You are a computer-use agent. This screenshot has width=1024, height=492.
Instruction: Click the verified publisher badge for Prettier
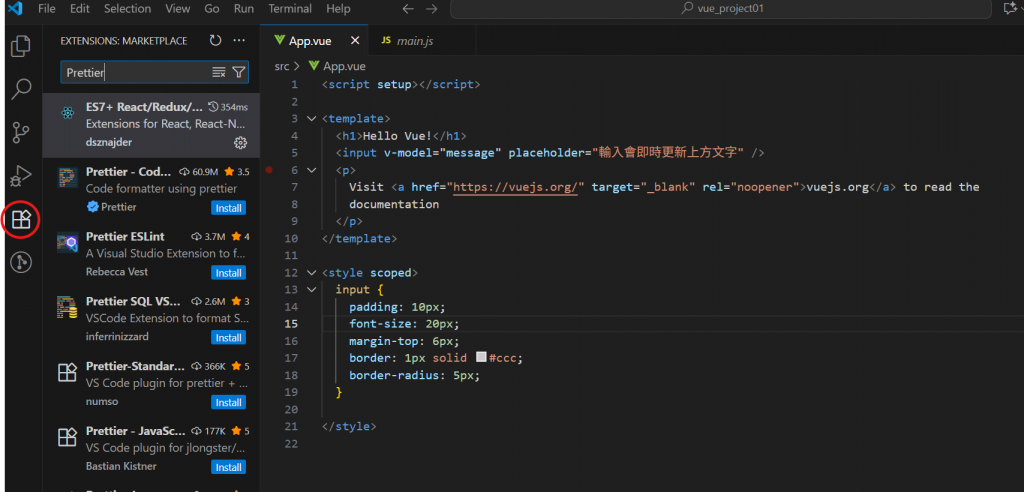[x=91, y=207]
